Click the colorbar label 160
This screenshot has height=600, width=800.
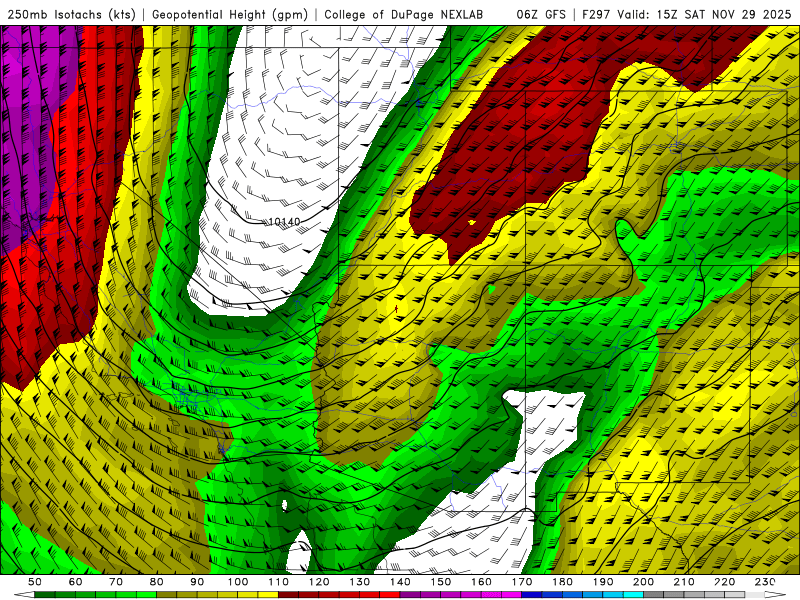click(x=481, y=582)
